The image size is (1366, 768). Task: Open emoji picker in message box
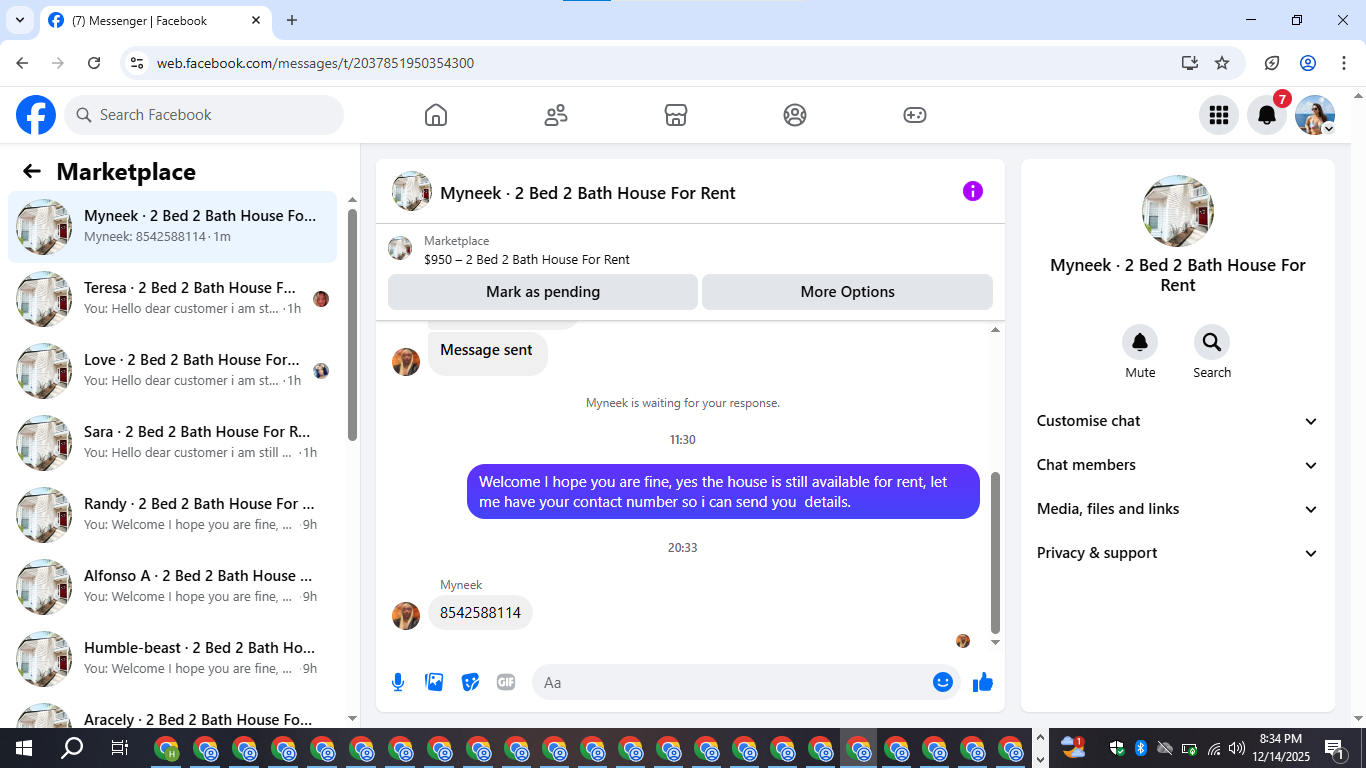pos(942,682)
